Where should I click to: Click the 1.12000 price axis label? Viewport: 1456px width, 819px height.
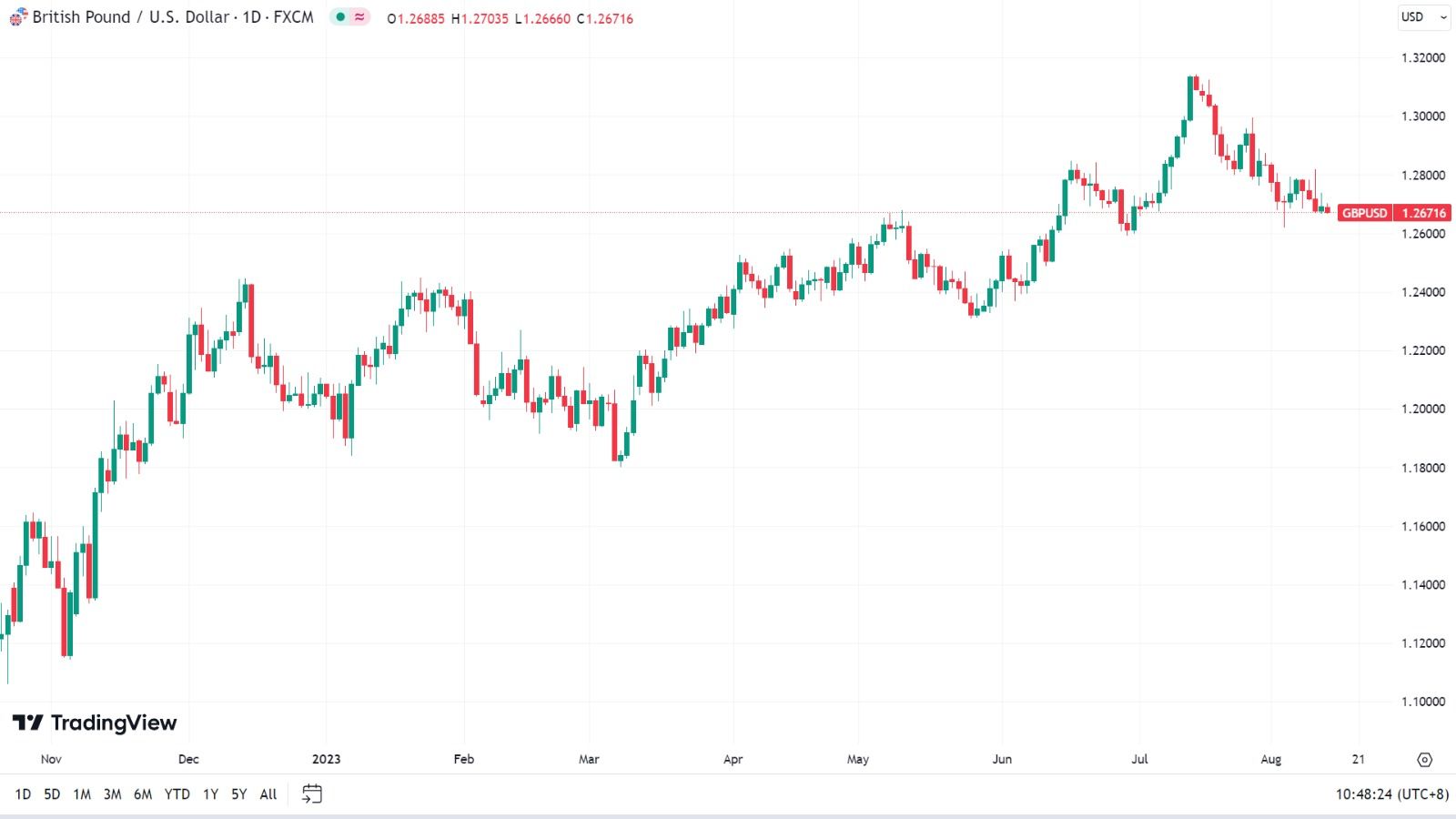click(x=1423, y=643)
